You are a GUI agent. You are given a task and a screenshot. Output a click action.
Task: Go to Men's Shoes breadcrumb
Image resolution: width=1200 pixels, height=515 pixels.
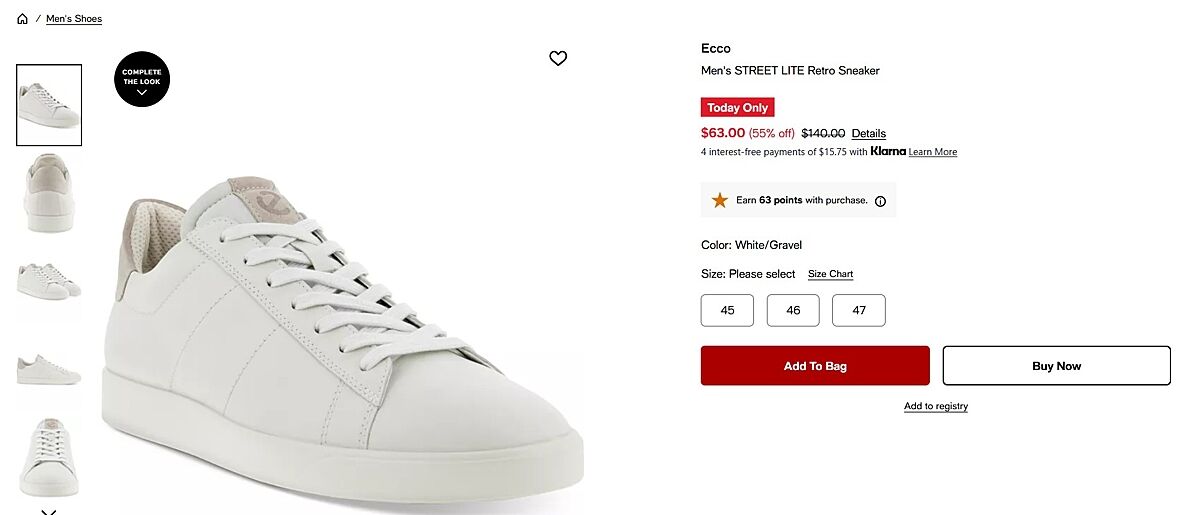tap(74, 19)
